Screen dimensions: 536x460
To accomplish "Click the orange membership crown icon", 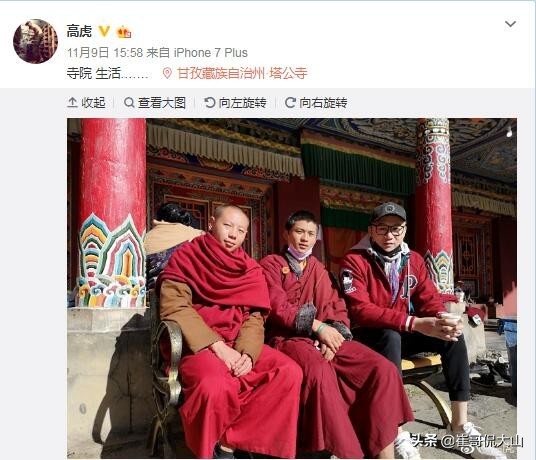I will click(124, 32).
